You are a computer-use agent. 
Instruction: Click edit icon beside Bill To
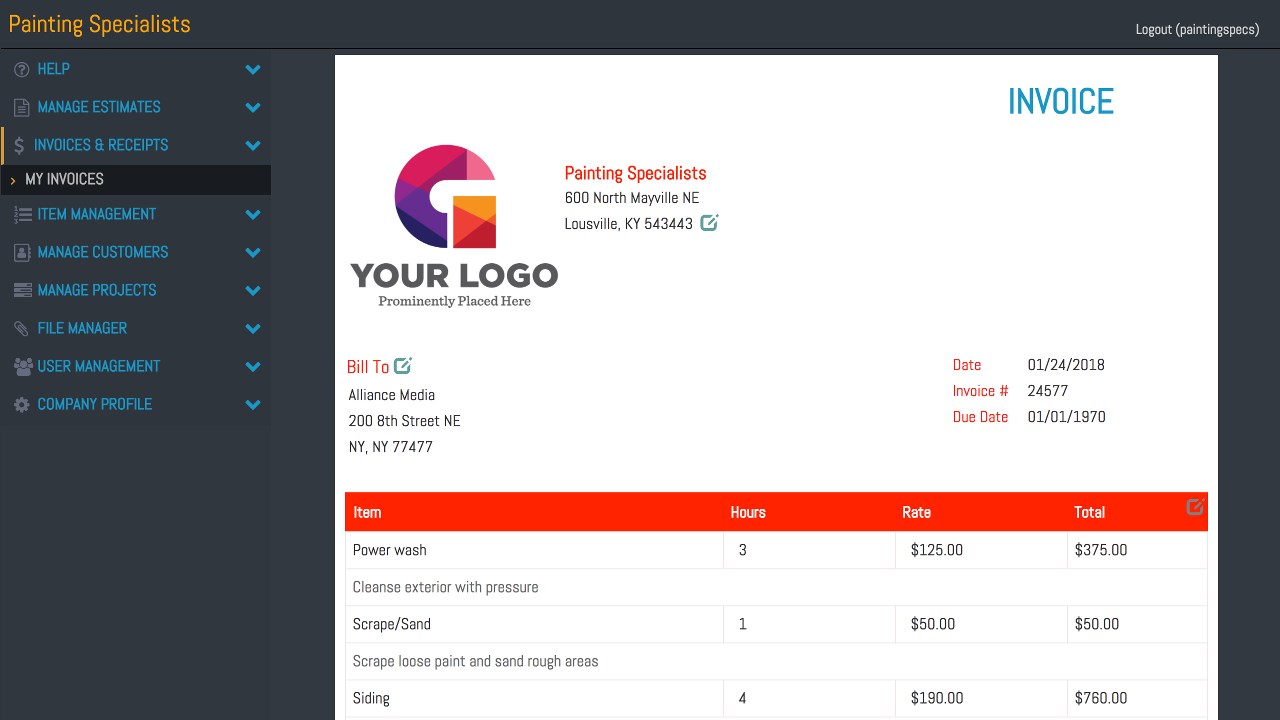403,366
